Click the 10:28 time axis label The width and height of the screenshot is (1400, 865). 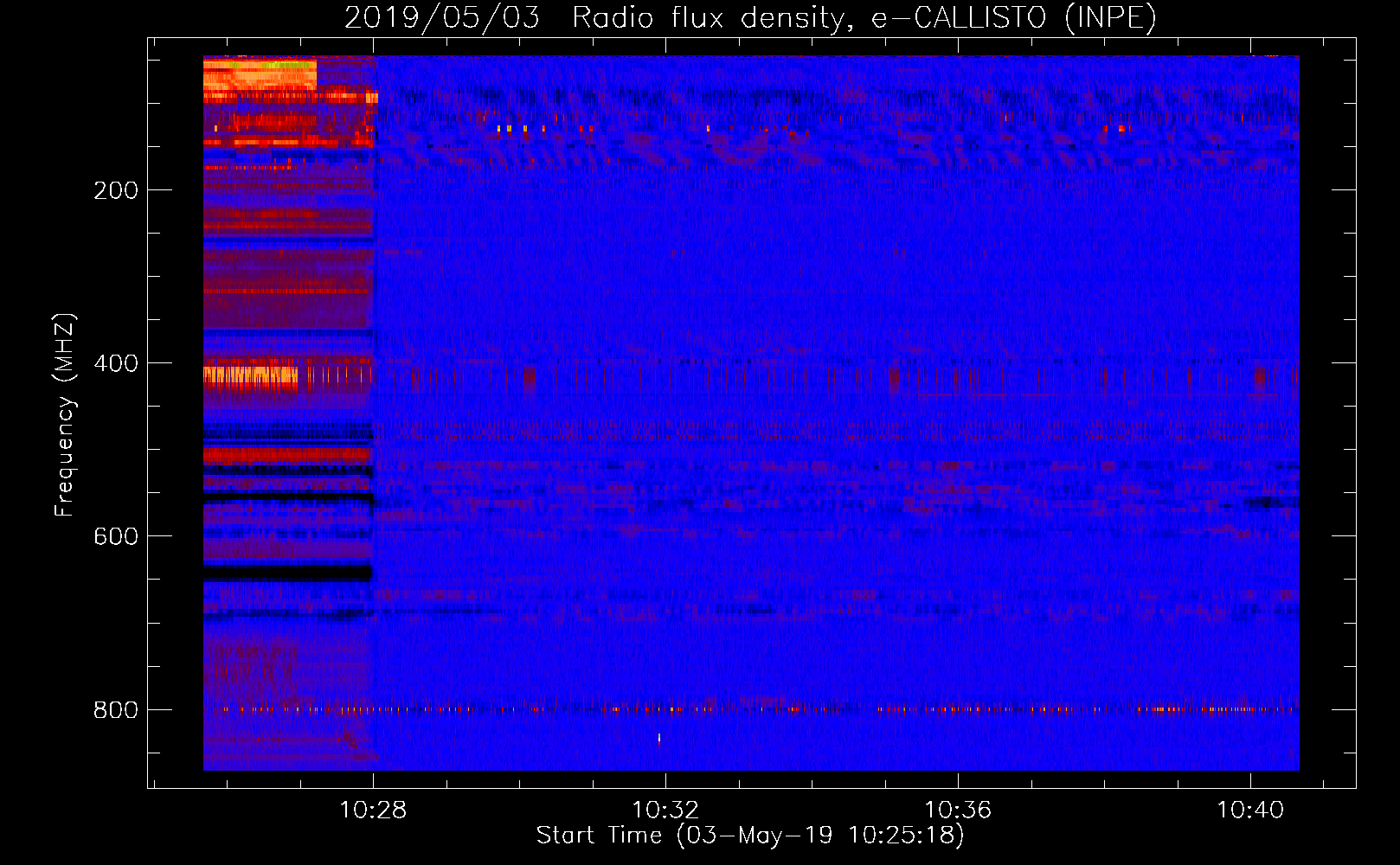373,811
